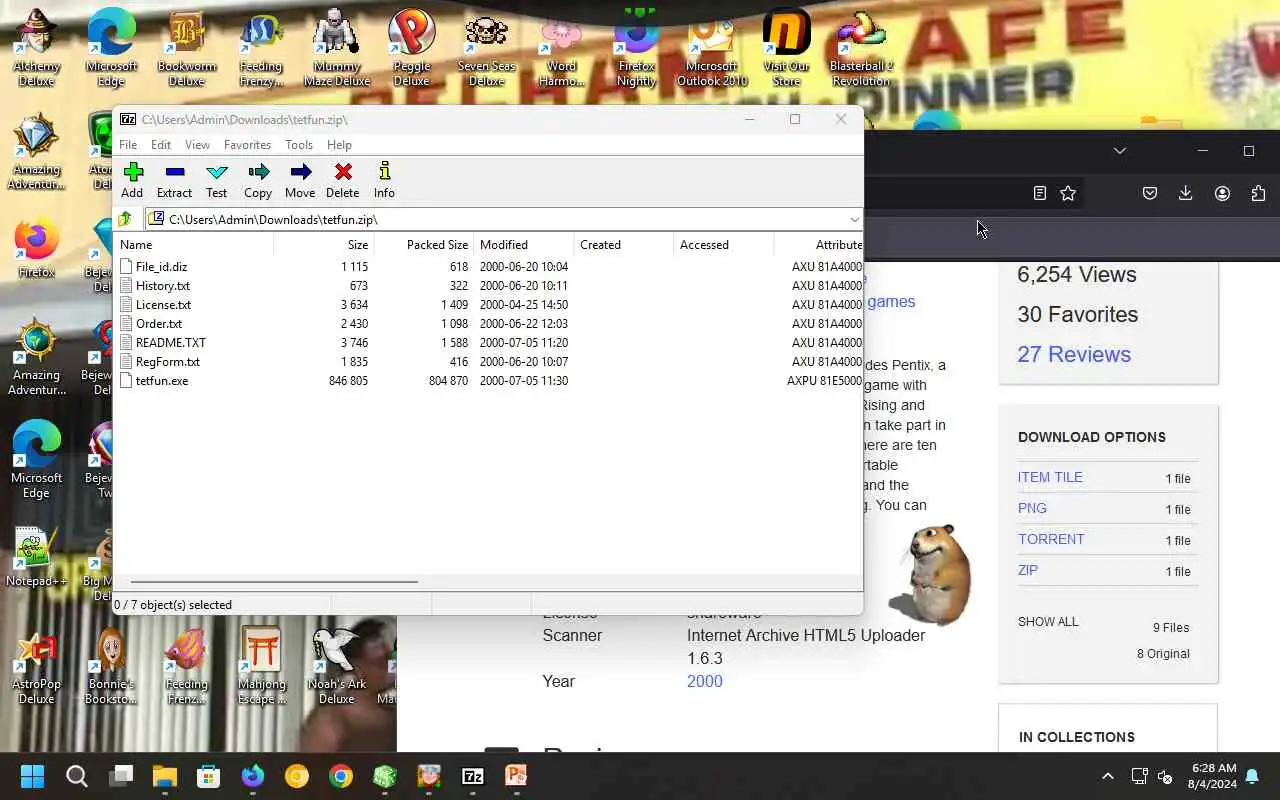Open Firefox downloads panel icon
Image resolution: width=1280 pixels, height=800 pixels.
click(1186, 193)
